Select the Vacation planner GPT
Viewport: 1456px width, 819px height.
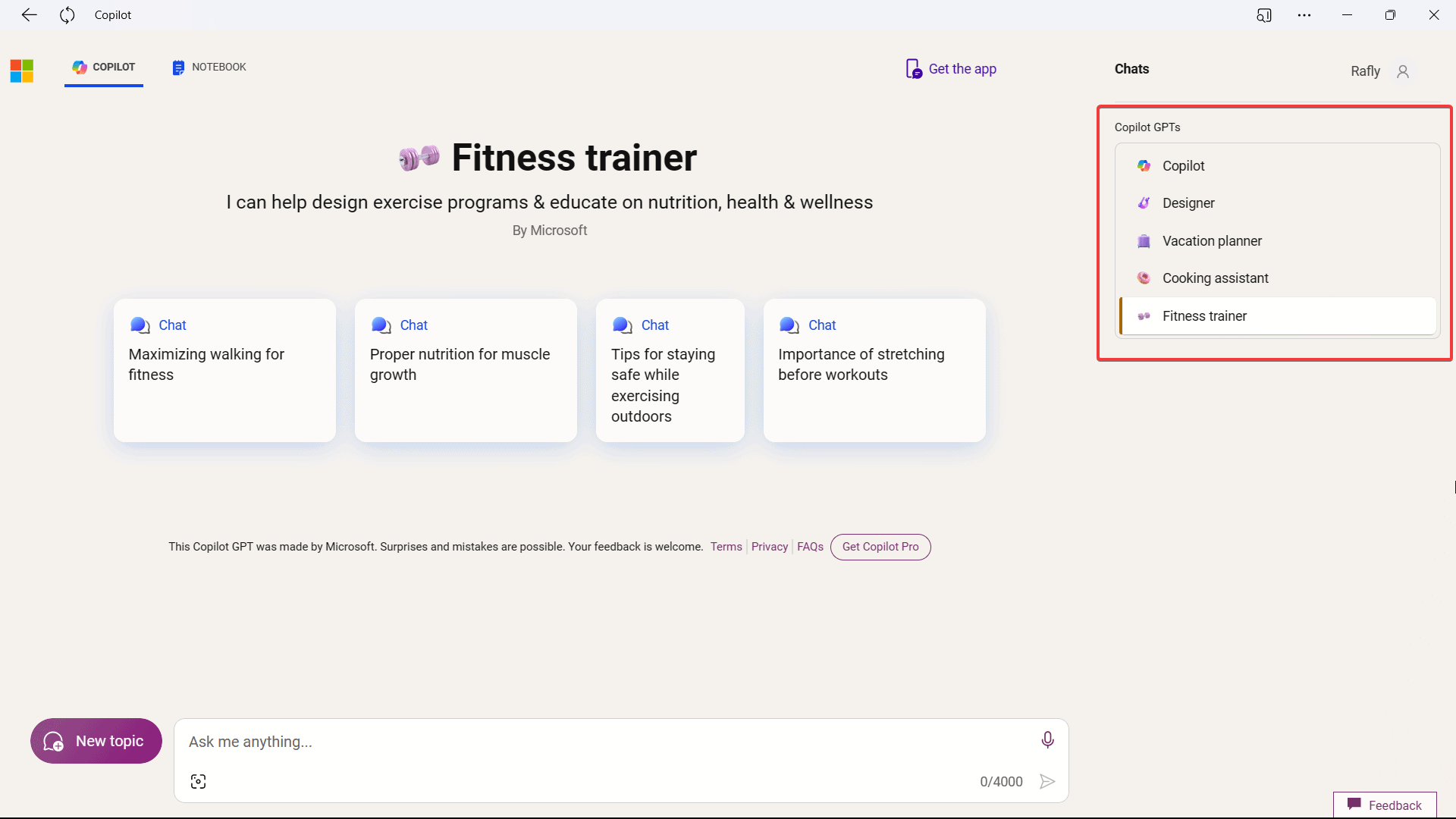click(1212, 240)
